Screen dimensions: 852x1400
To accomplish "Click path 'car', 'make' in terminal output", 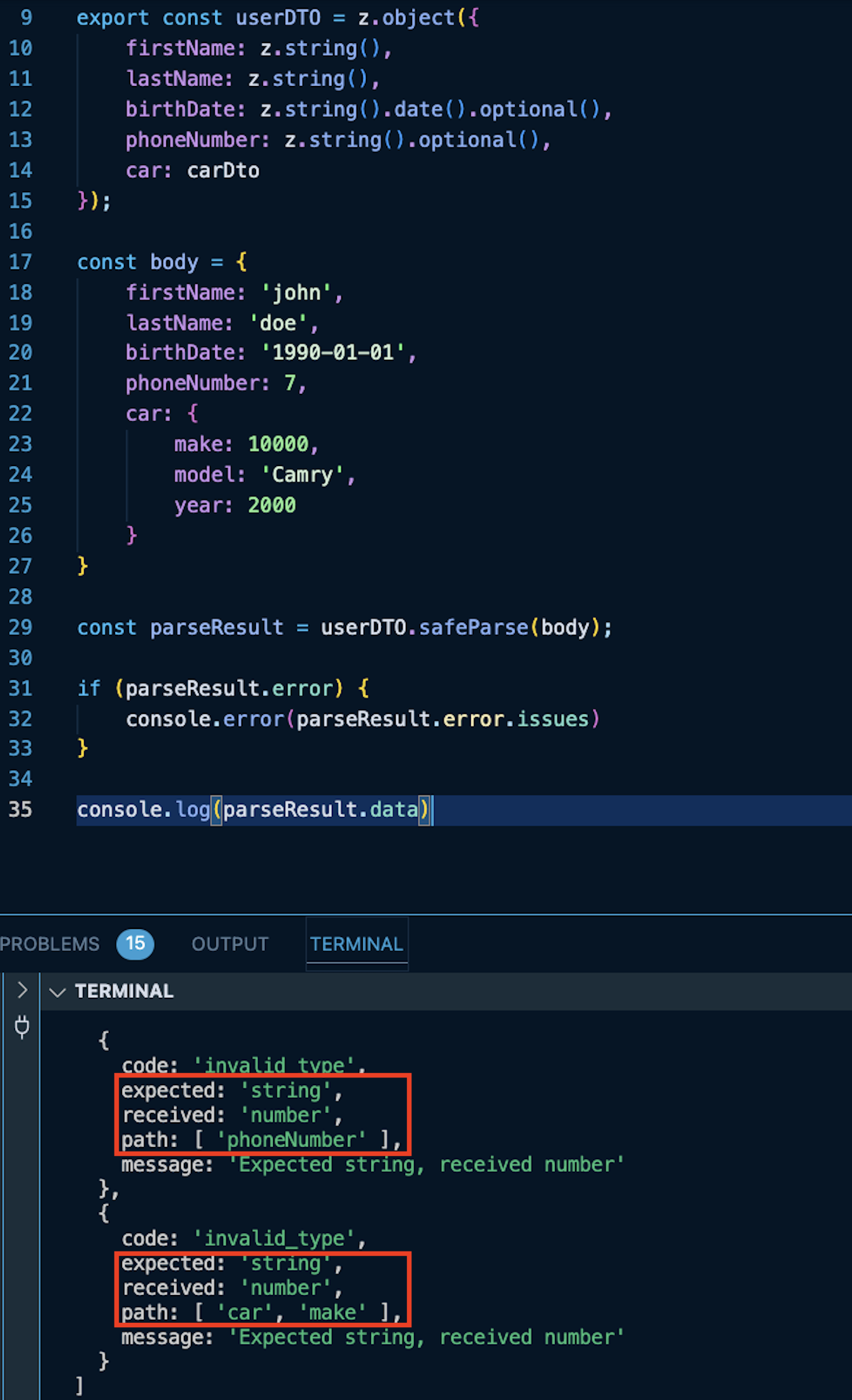I will coord(291,1312).
